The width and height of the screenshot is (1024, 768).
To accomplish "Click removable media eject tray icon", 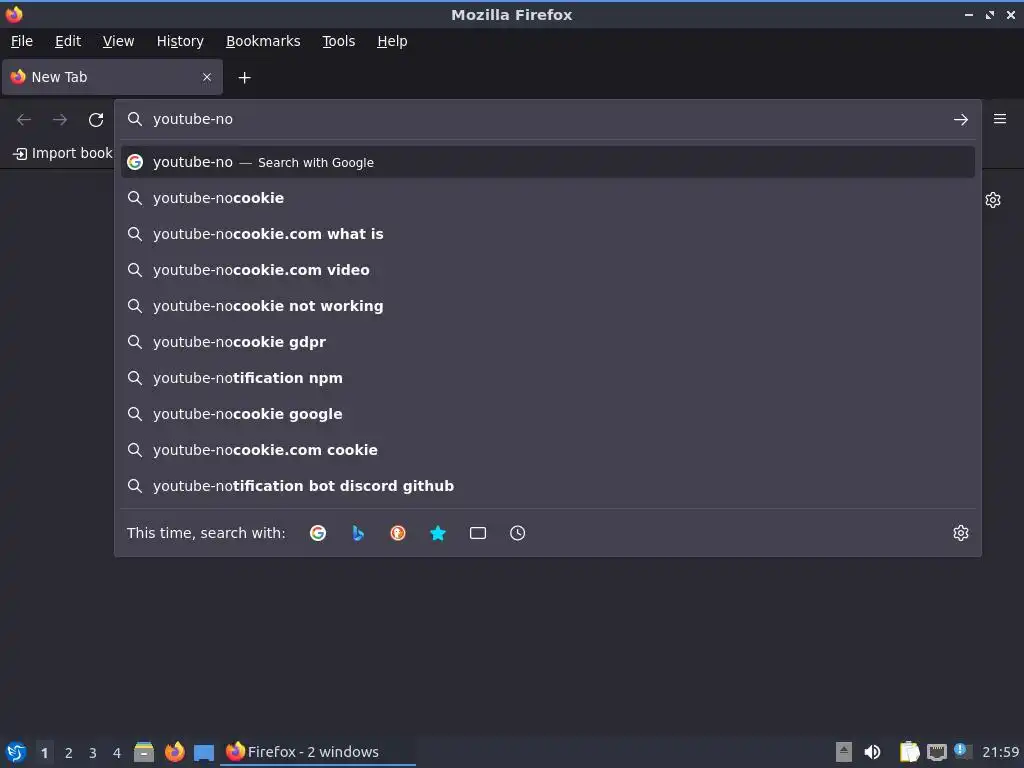I will tap(844, 752).
